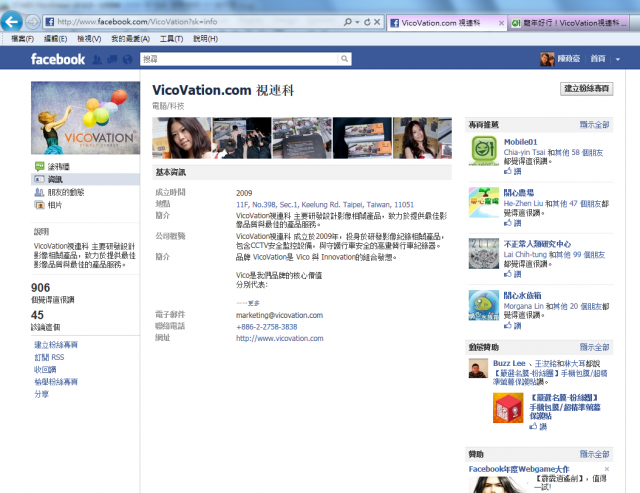Open the third photo strip thumbnail
This screenshot has height=493, width=640.
pyautogui.click(x=302, y=138)
